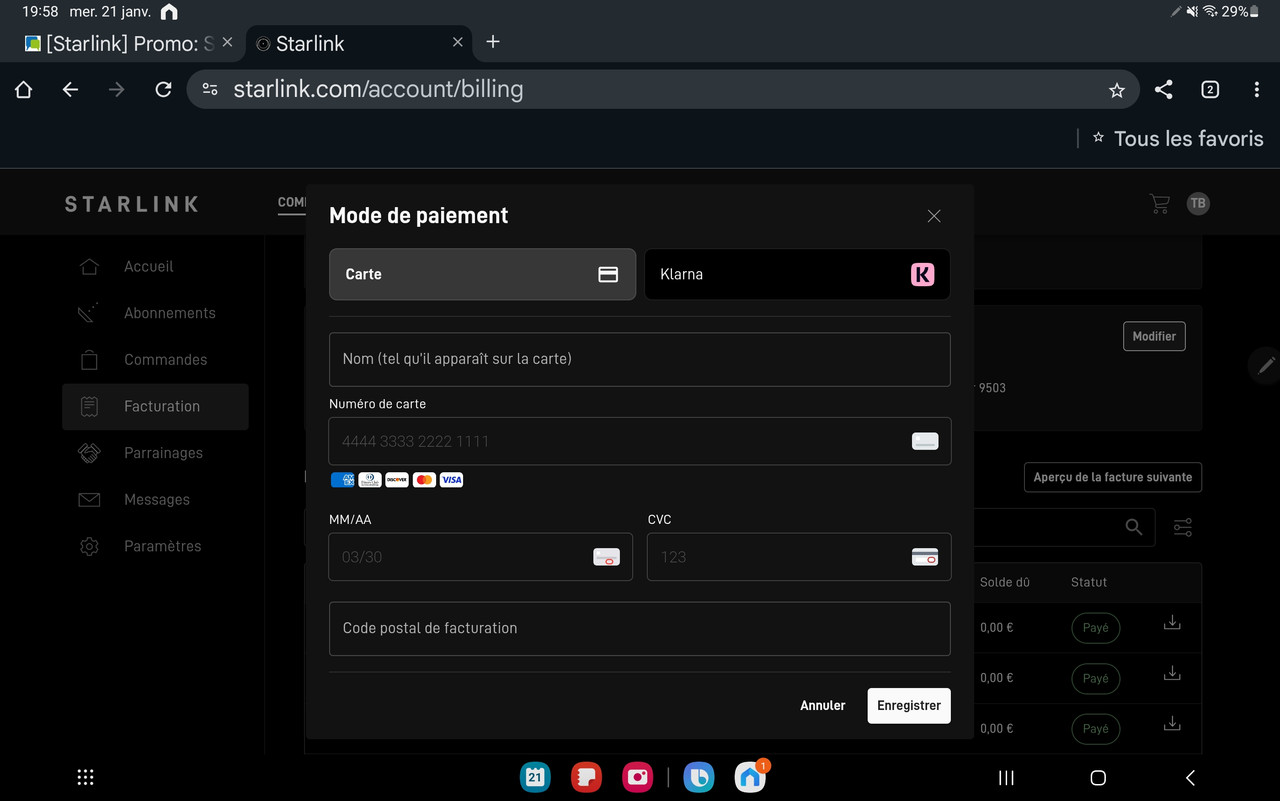The height and width of the screenshot is (801, 1280).
Task: Select the Klarna payment method
Action: point(797,274)
